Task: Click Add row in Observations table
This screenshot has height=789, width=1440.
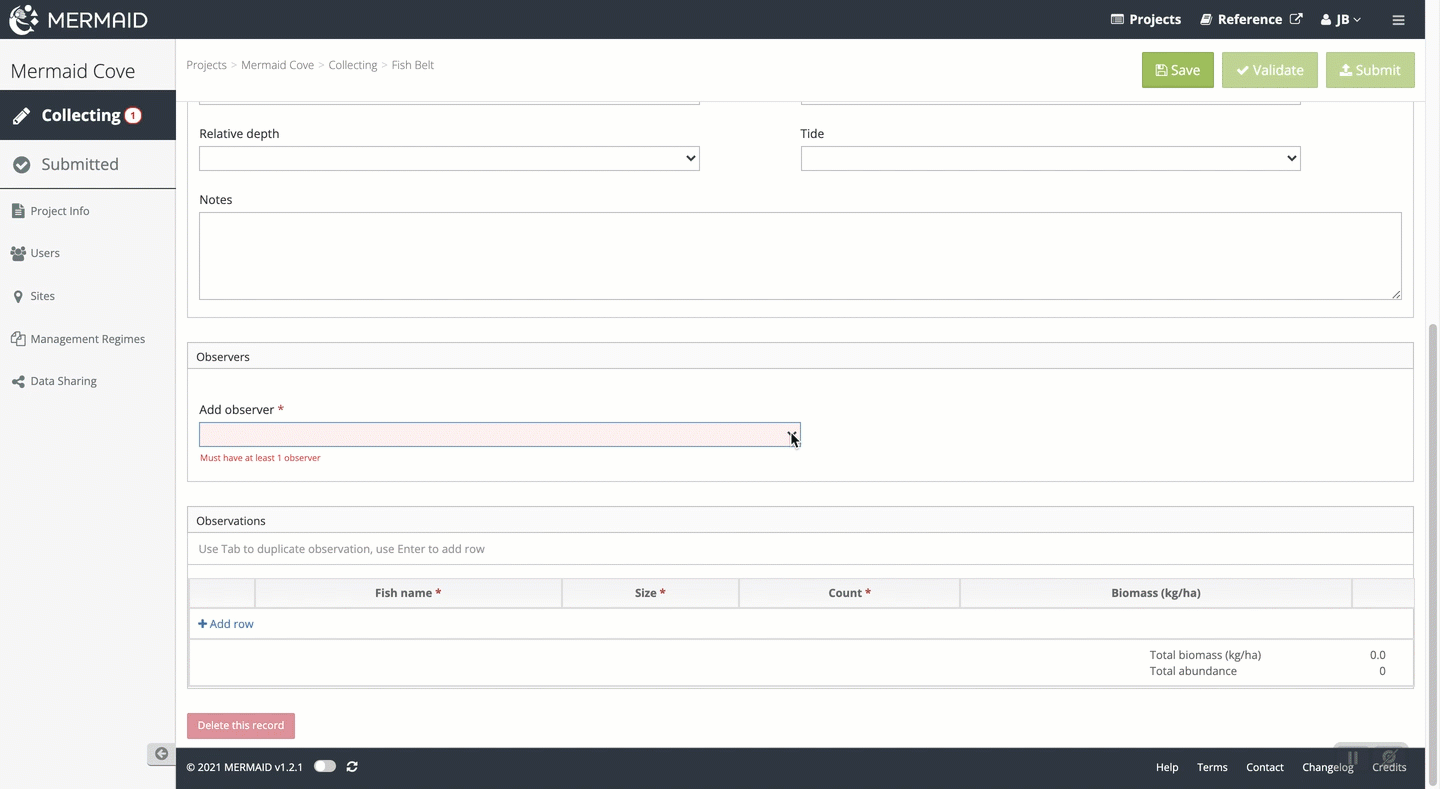Action: coord(226,624)
